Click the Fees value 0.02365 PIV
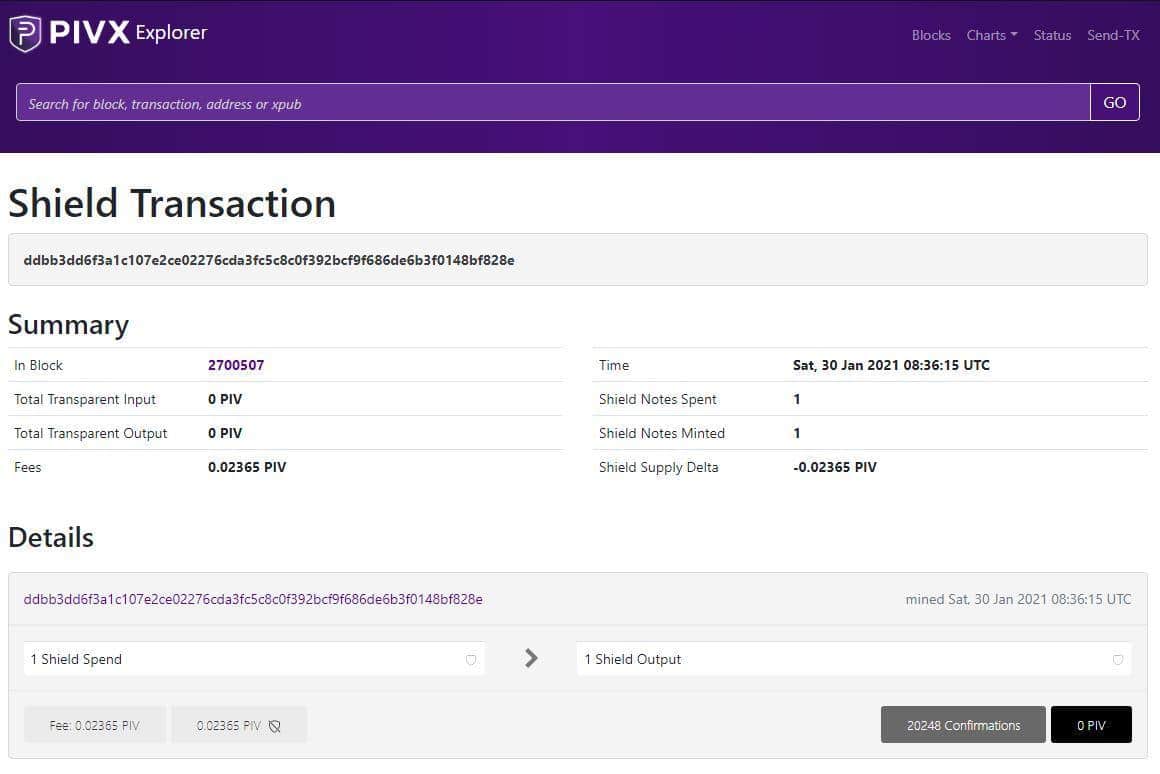The image size is (1160, 774). point(247,467)
